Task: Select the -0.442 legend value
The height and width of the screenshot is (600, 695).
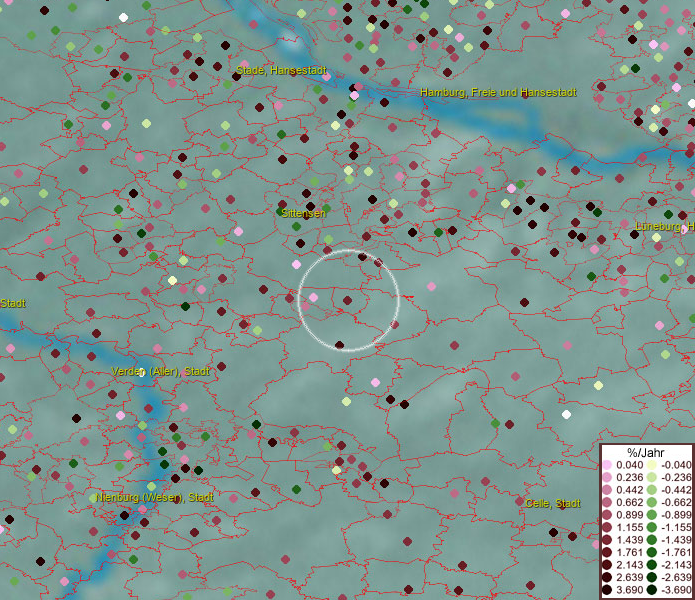Action: (x=676, y=490)
